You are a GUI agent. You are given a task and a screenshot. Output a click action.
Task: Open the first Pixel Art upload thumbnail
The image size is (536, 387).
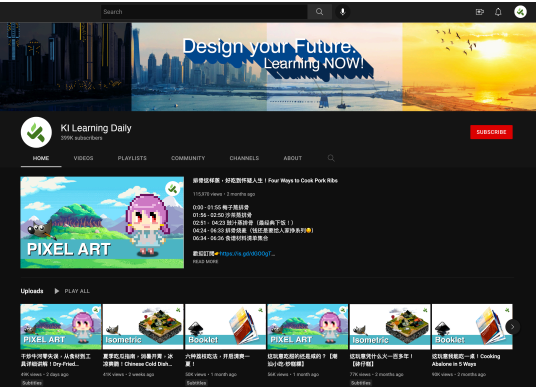[61, 327]
